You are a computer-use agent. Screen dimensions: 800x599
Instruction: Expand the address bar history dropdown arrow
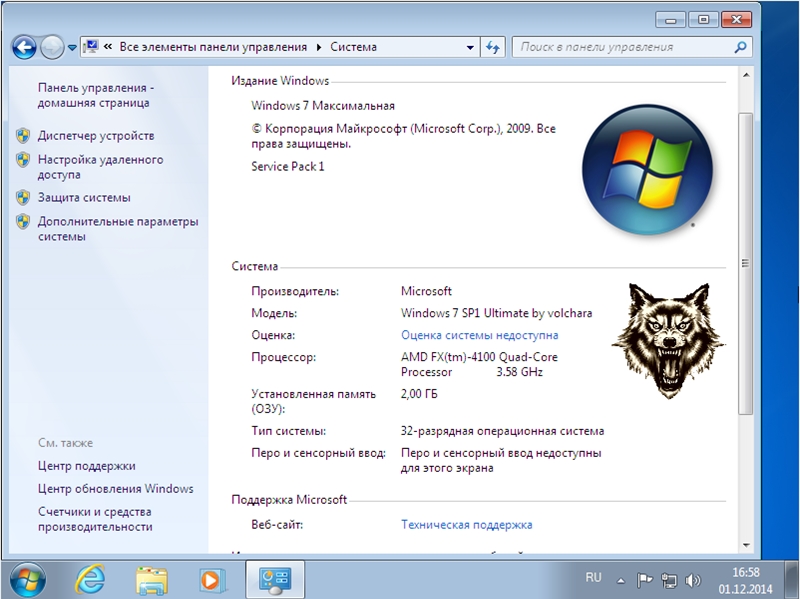(x=469, y=47)
